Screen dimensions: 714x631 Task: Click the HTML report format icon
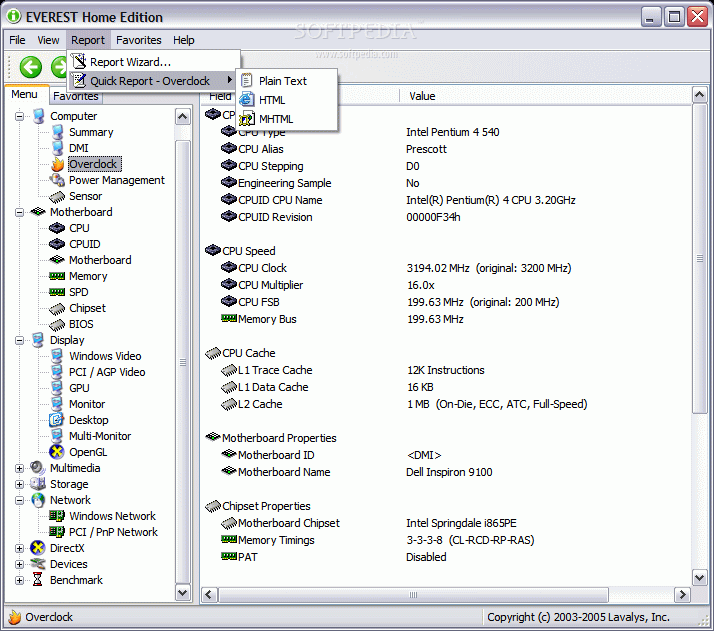point(246,100)
